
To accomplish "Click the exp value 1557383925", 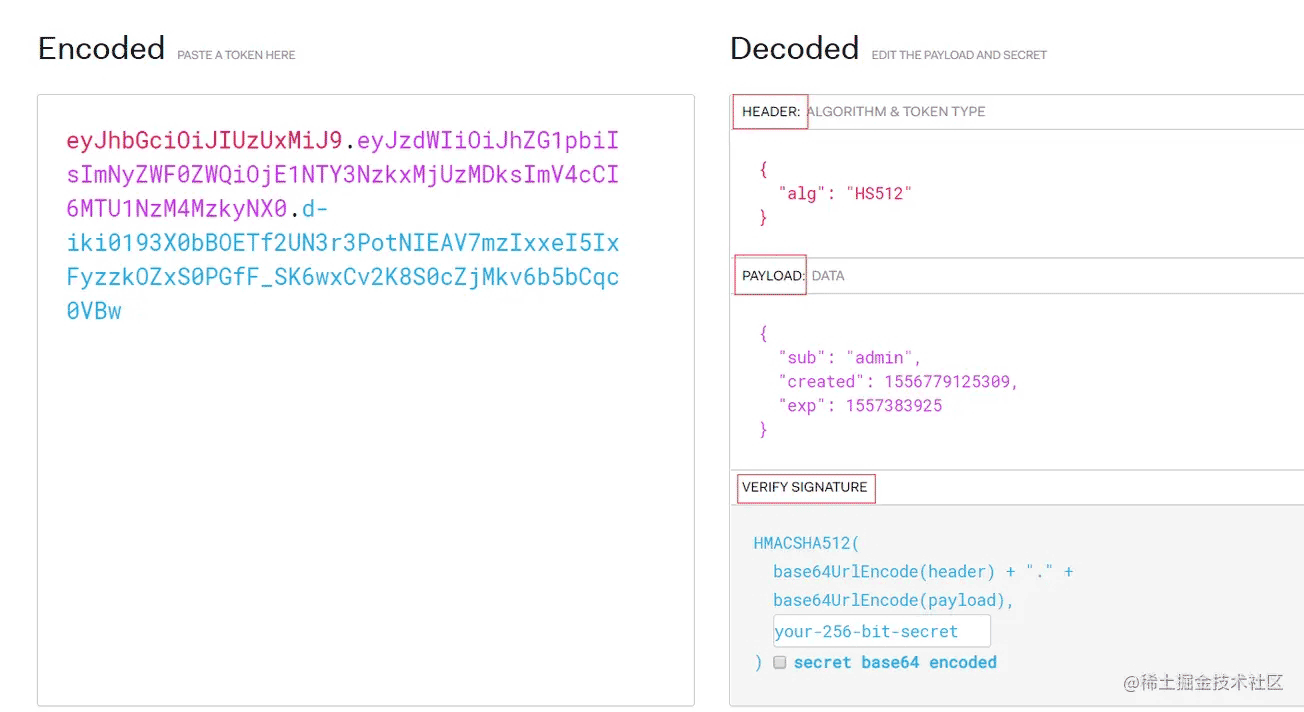I will 893,405.
